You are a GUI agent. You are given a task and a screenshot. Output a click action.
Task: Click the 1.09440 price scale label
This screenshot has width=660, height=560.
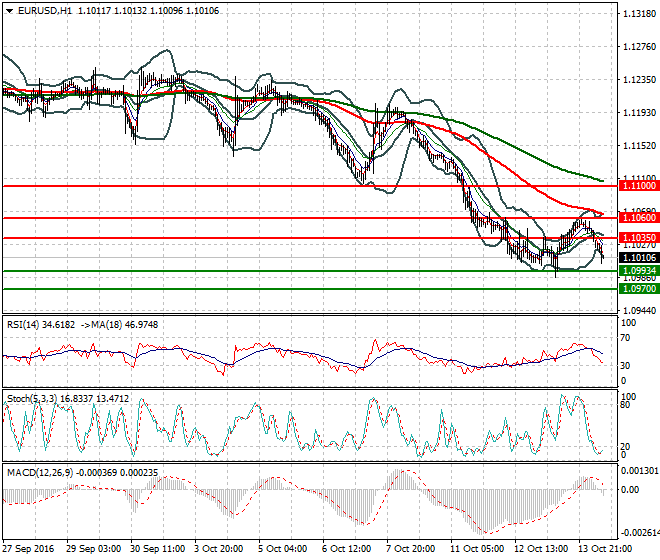click(x=637, y=311)
